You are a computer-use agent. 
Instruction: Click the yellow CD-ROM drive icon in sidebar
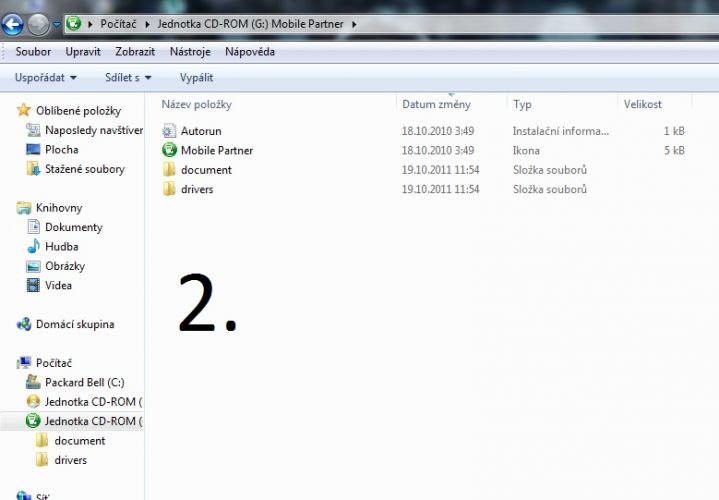(x=33, y=401)
